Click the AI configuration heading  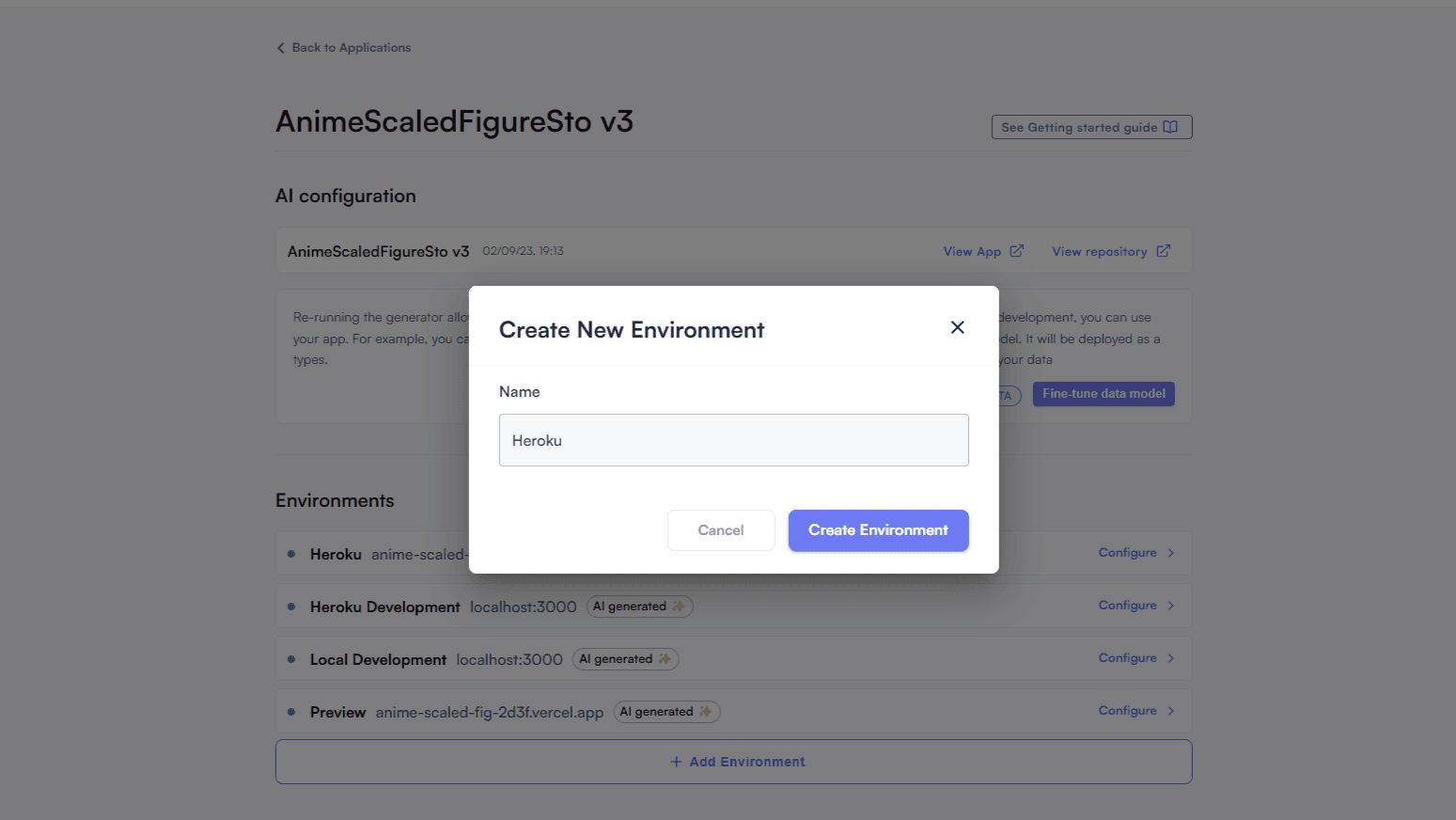346,196
